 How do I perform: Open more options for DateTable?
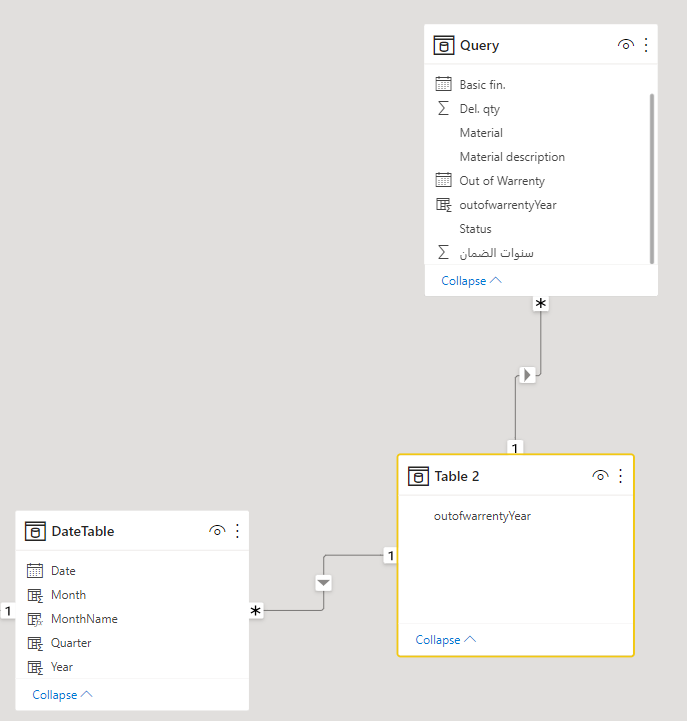[x=237, y=531]
